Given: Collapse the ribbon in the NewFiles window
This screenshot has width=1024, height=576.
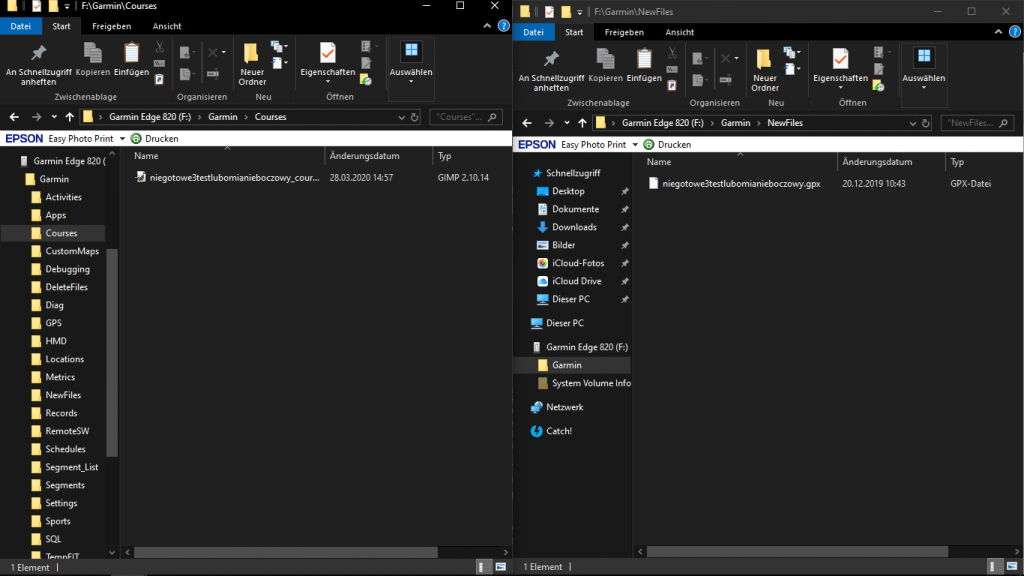Looking at the screenshot, I should tap(1000, 33).
